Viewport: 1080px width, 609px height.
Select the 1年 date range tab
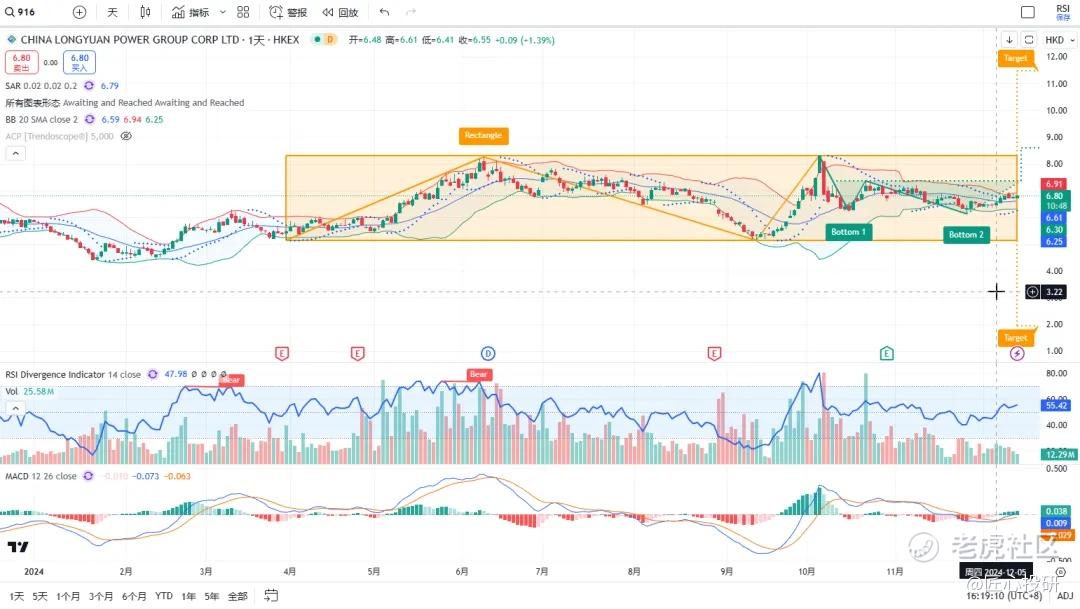(188, 596)
